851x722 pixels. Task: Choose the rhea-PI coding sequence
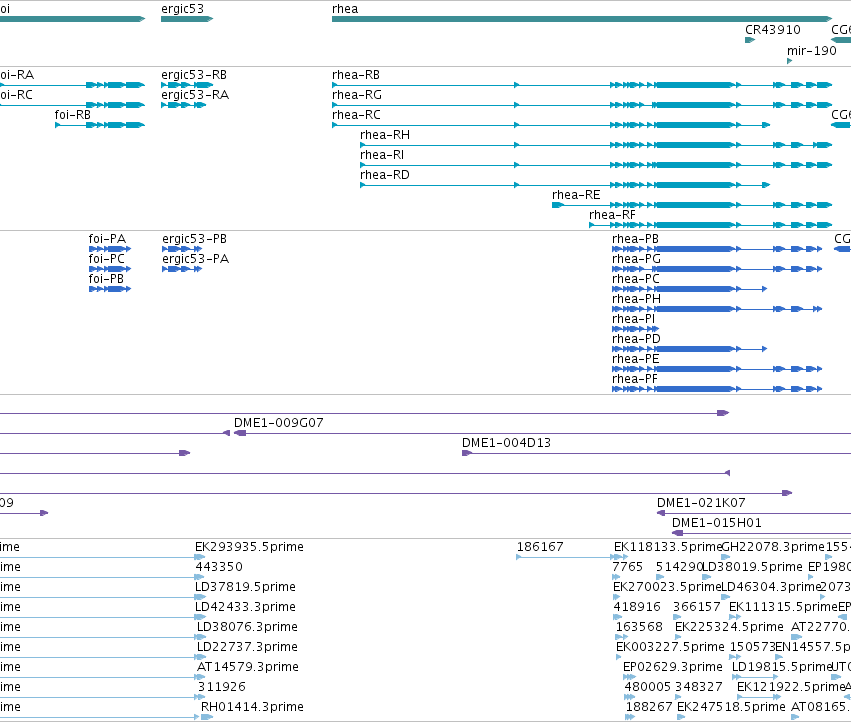pyautogui.click(x=635, y=329)
